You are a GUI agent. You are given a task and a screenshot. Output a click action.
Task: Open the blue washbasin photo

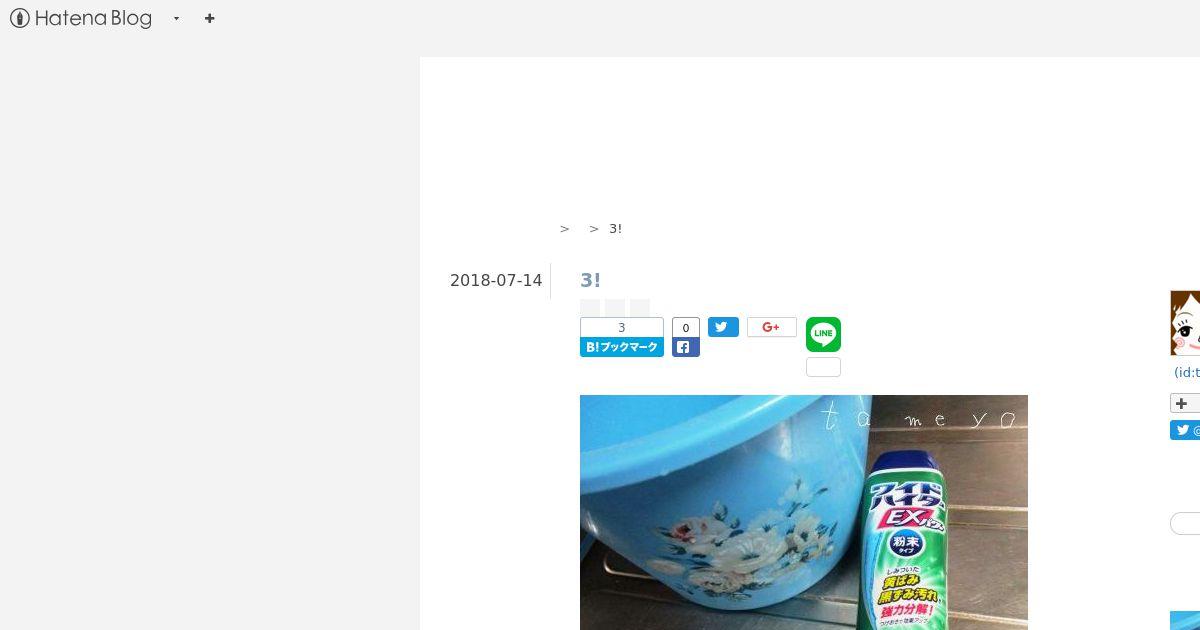coord(804,512)
